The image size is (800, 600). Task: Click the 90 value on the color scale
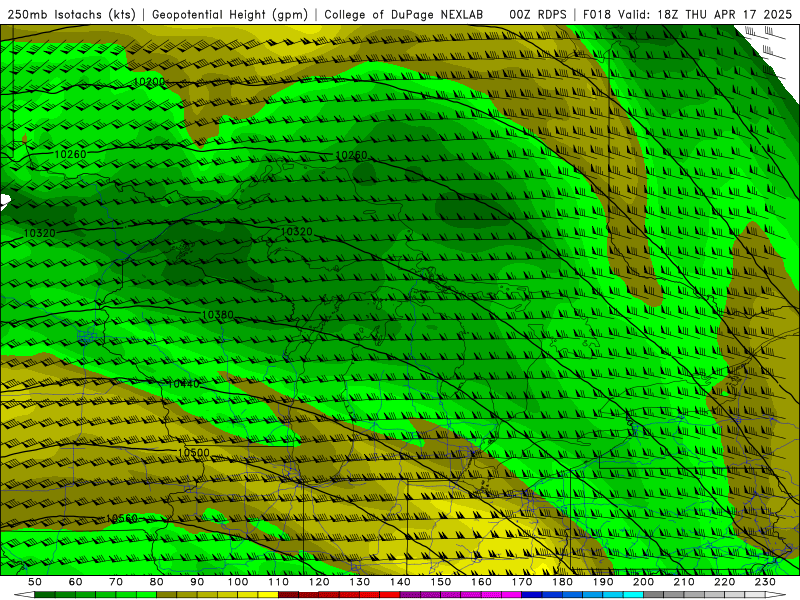point(197,582)
